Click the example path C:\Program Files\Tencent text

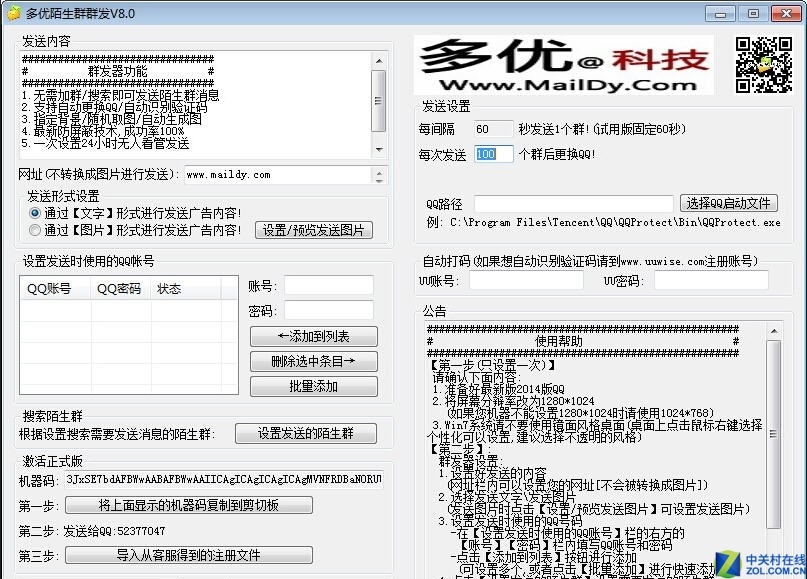[x=615, y=222]
